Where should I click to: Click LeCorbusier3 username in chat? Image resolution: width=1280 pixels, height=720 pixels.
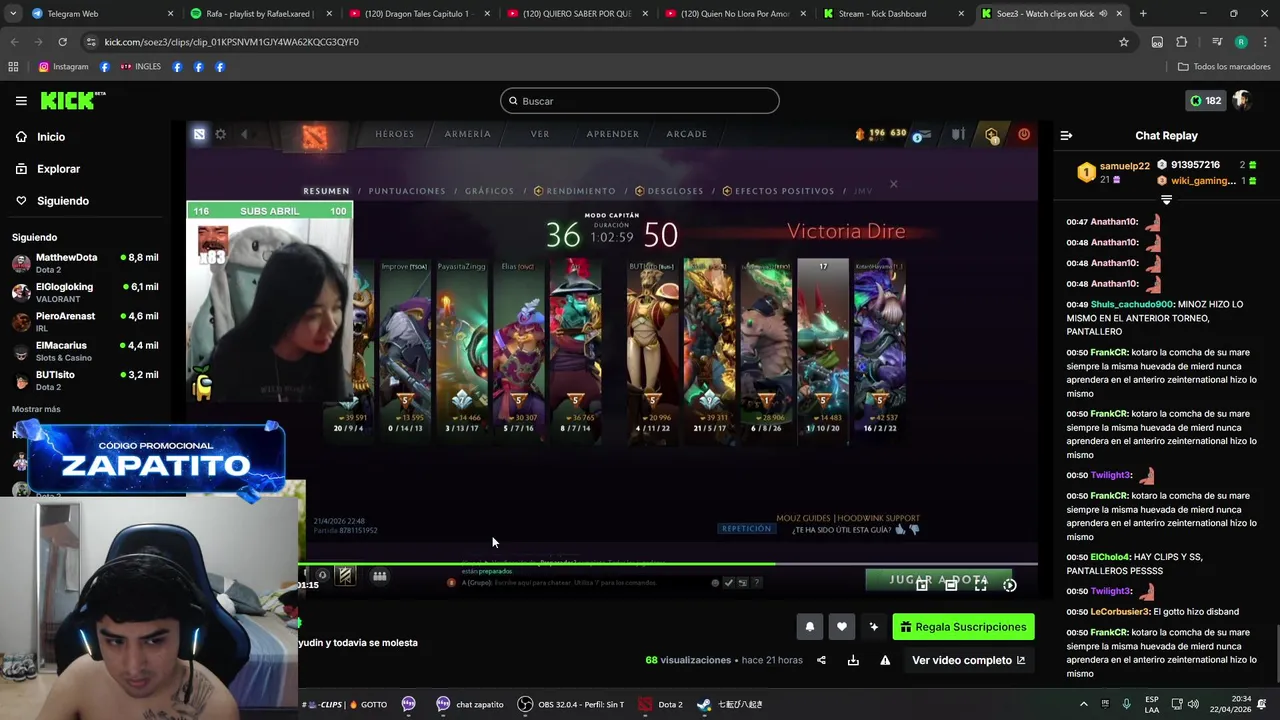pos(1120,611)
